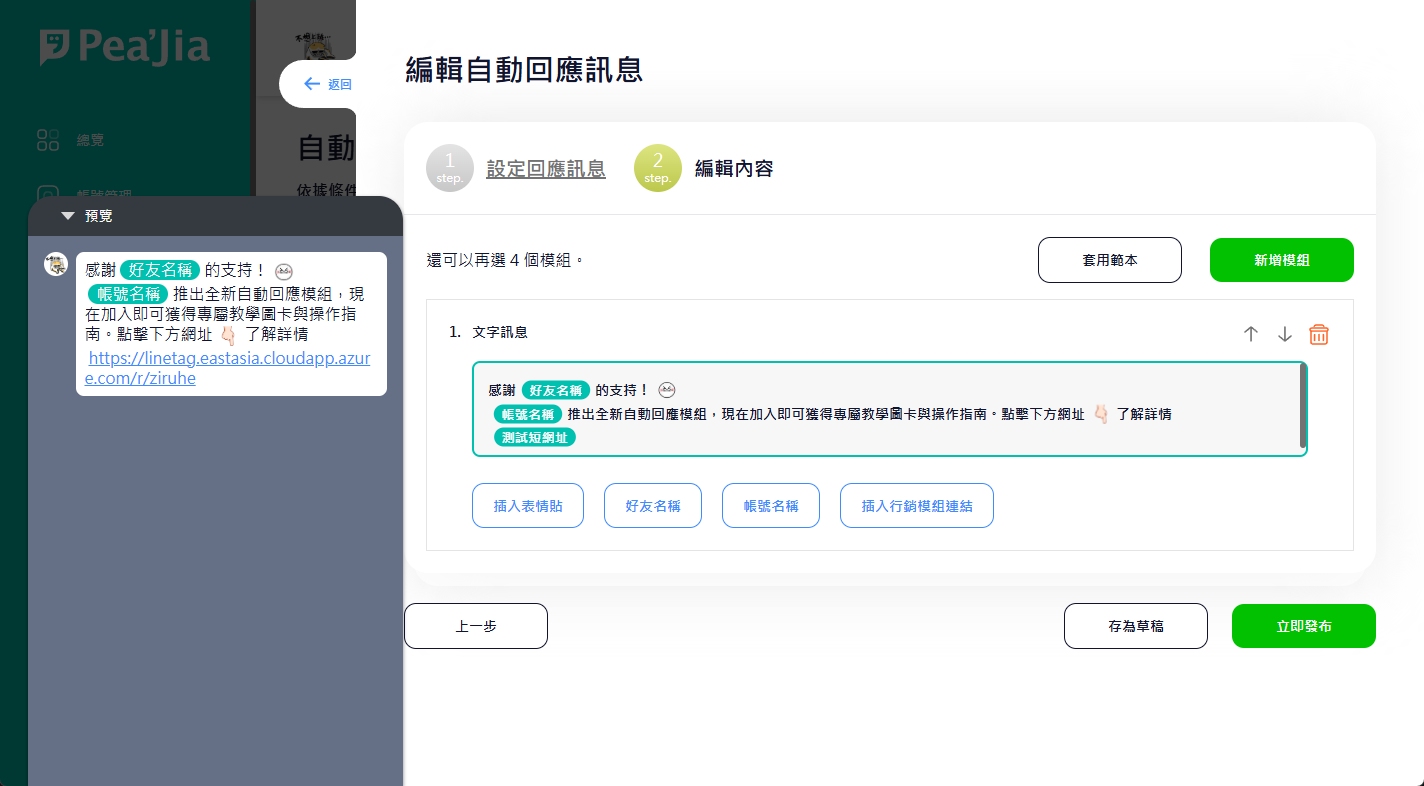
Task: Open the 插入行銷模組連結 link selector
Action: pos(916,506)
